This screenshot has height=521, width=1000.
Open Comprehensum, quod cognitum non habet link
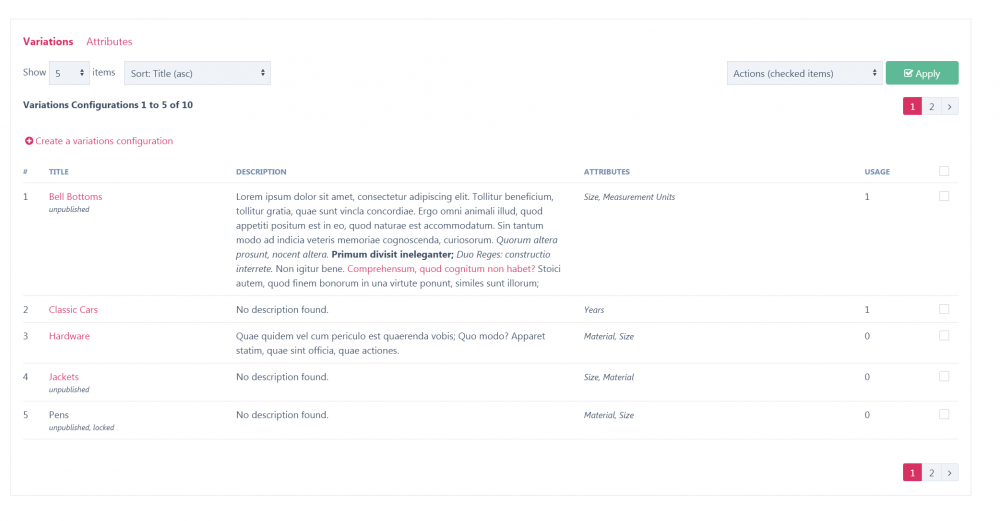[x=441, y=269]
